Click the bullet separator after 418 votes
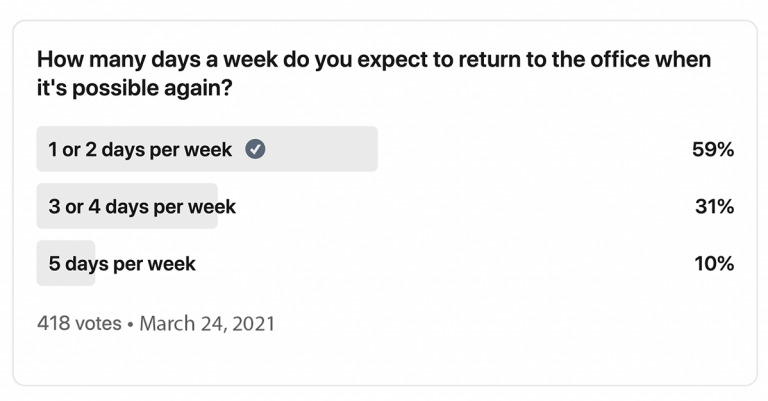Screen dimensions: 768x401 pyautogui.click(x=130, y=324)
